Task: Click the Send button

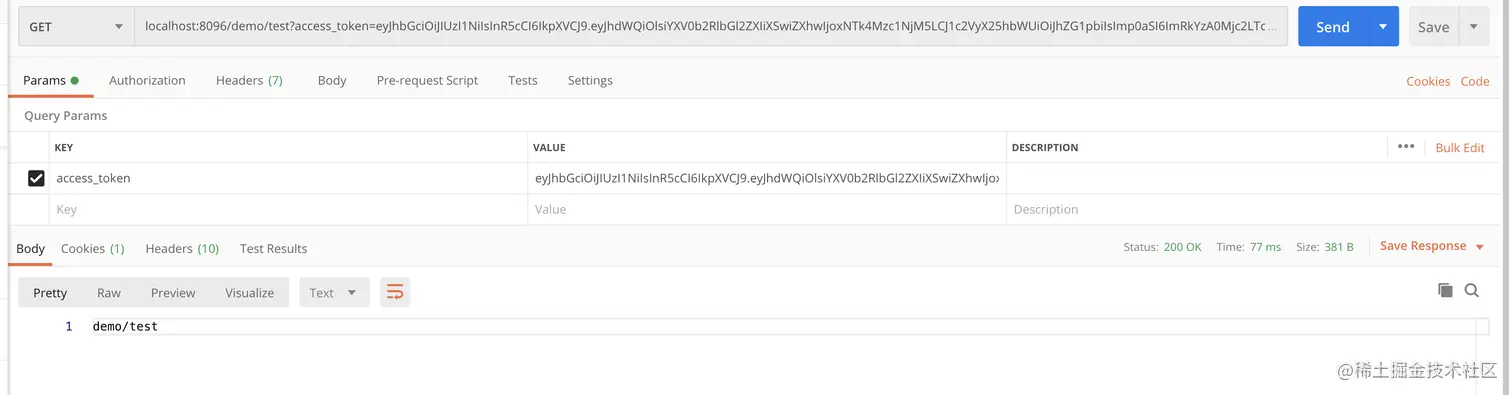Action: click(x=1332, y=27)
